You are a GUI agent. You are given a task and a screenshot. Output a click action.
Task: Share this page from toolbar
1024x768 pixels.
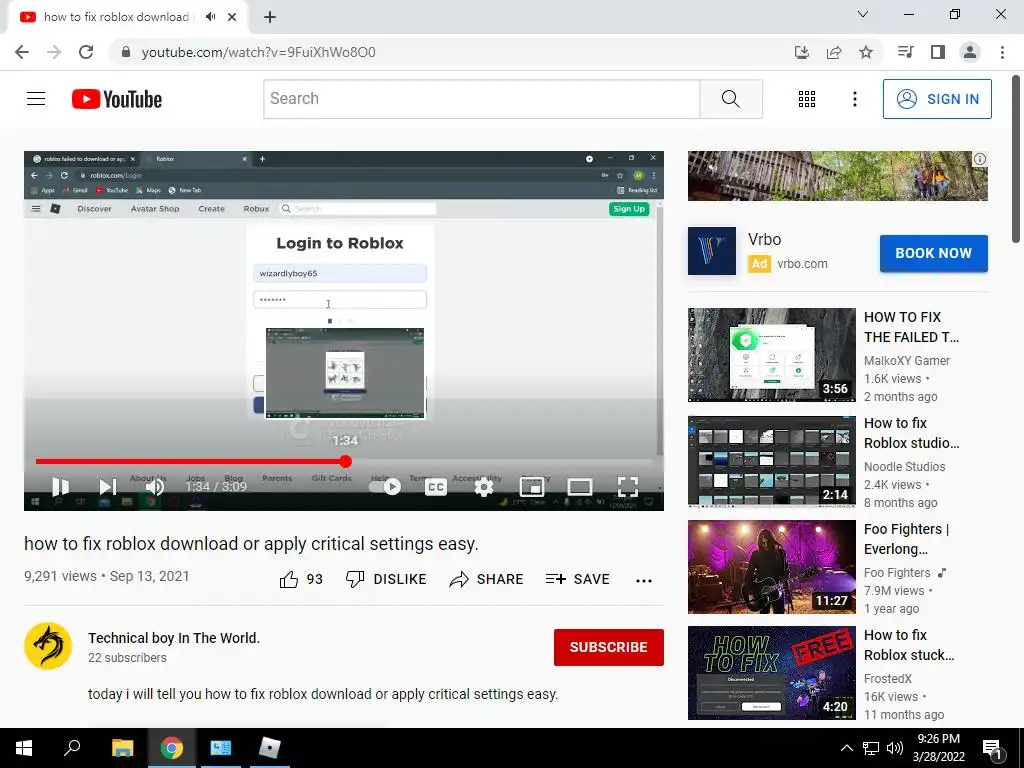click(x=834, y=52)
